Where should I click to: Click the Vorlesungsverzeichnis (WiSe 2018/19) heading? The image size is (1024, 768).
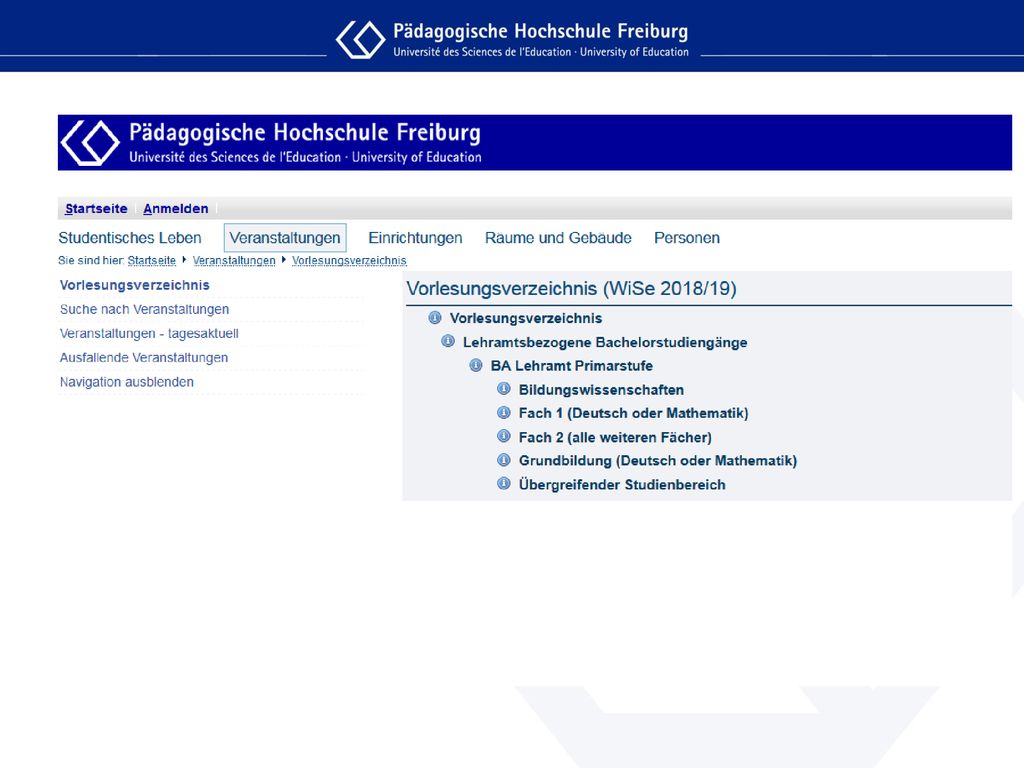(571, 289)
